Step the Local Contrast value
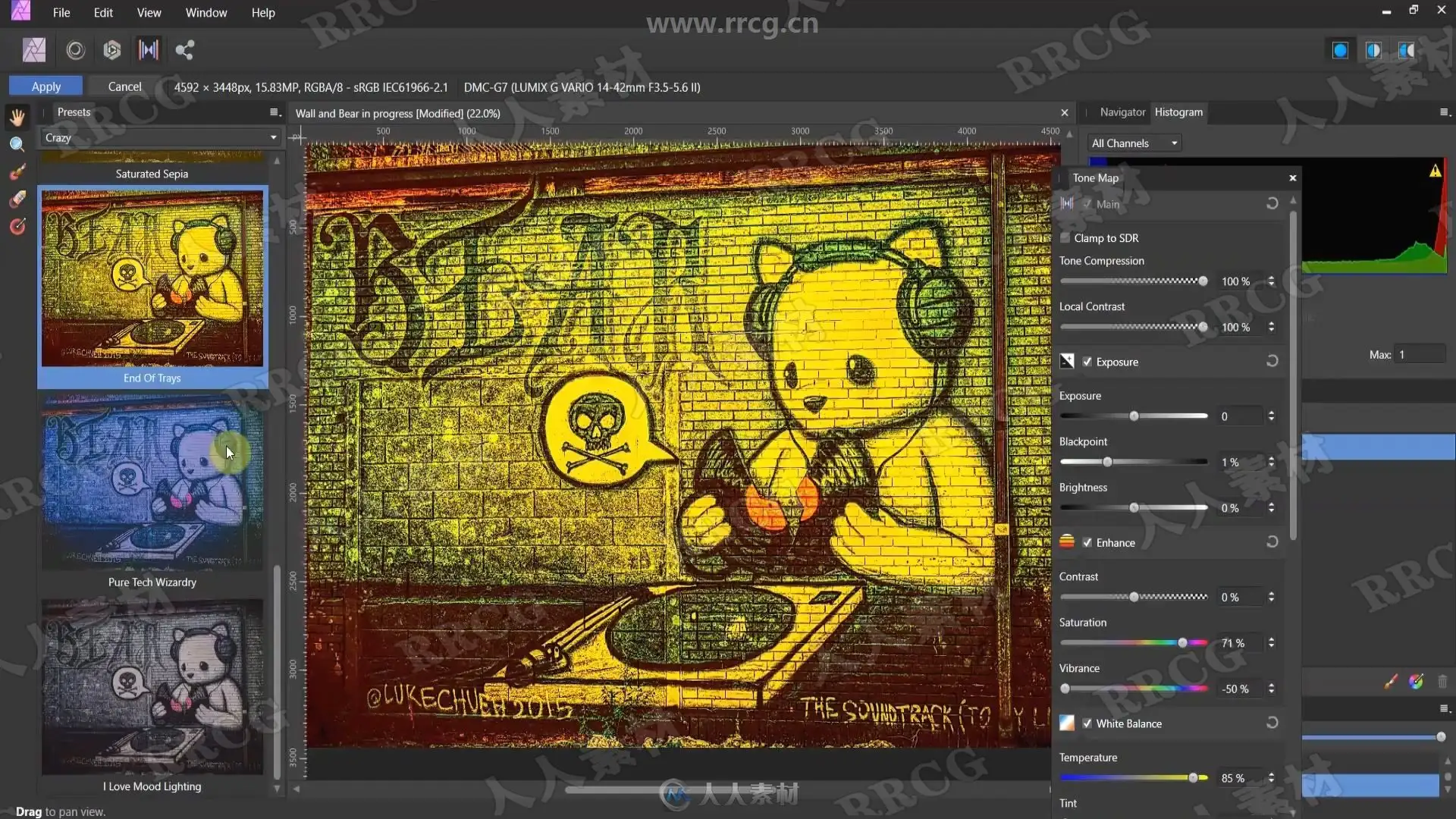Viewport: 1456px width, 819px height. (x=1272, y=327)
